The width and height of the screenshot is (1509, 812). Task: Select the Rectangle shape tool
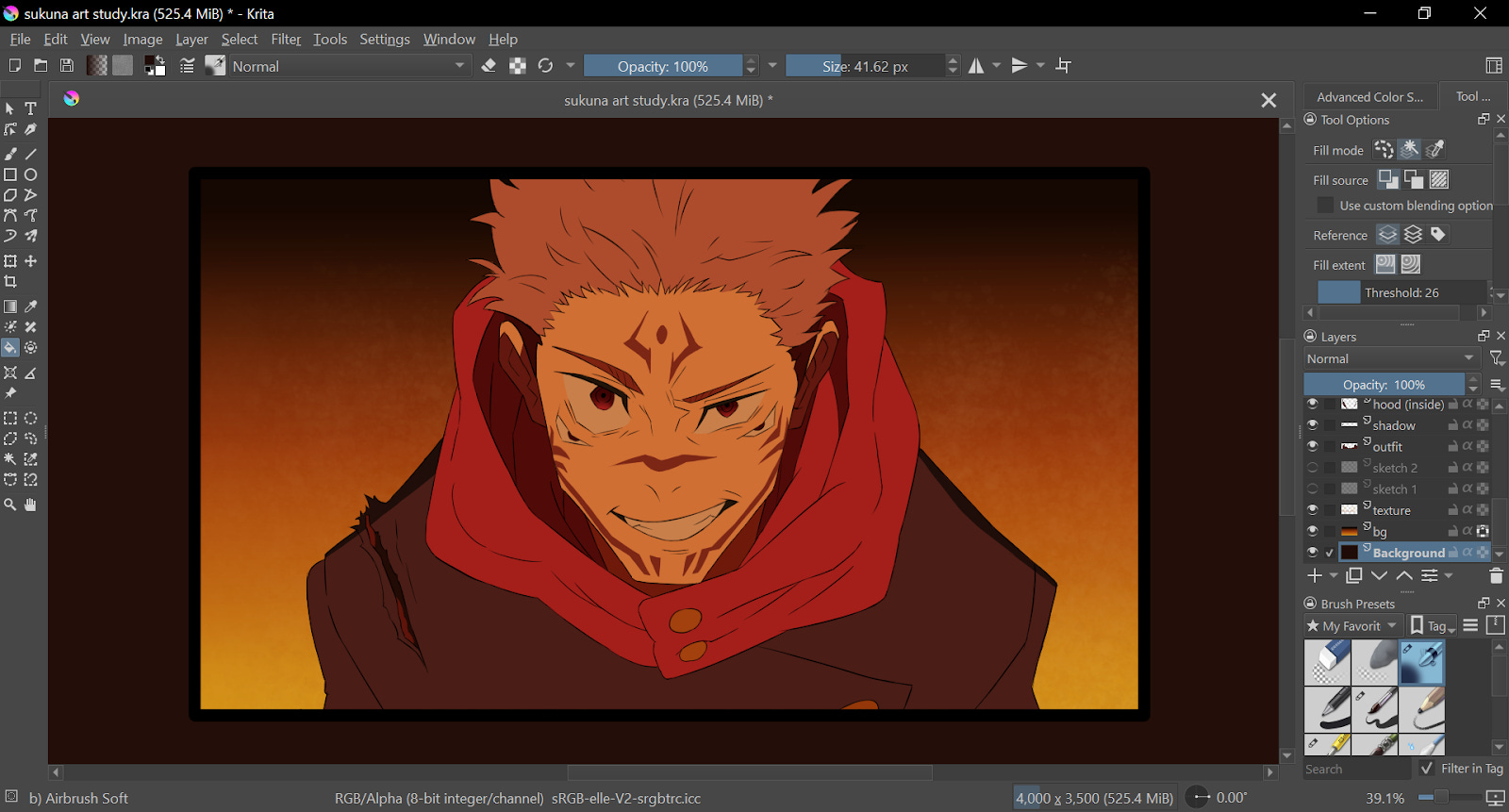coord(10,174)
